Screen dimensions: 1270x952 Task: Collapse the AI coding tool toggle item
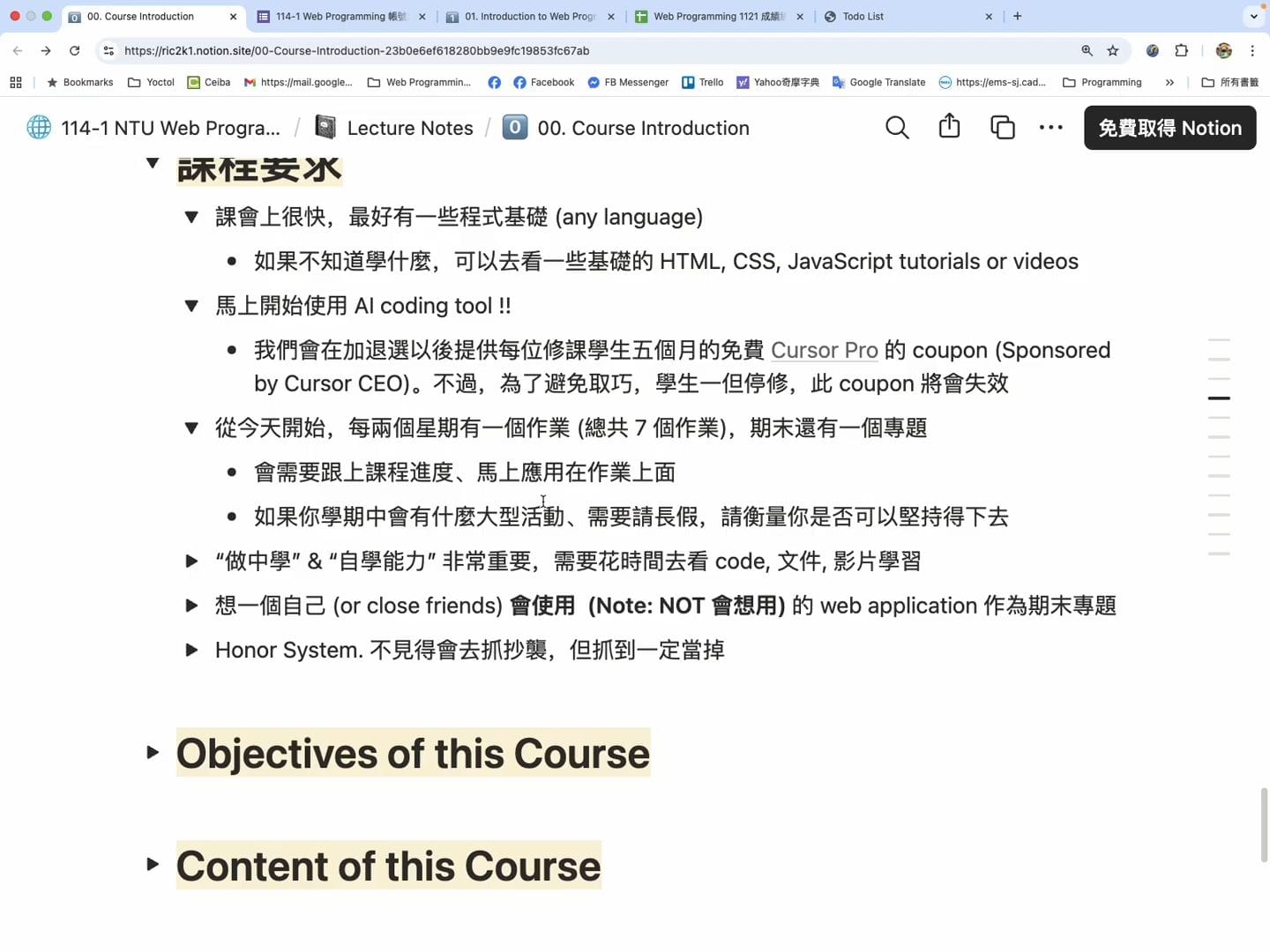click(191, 306)
